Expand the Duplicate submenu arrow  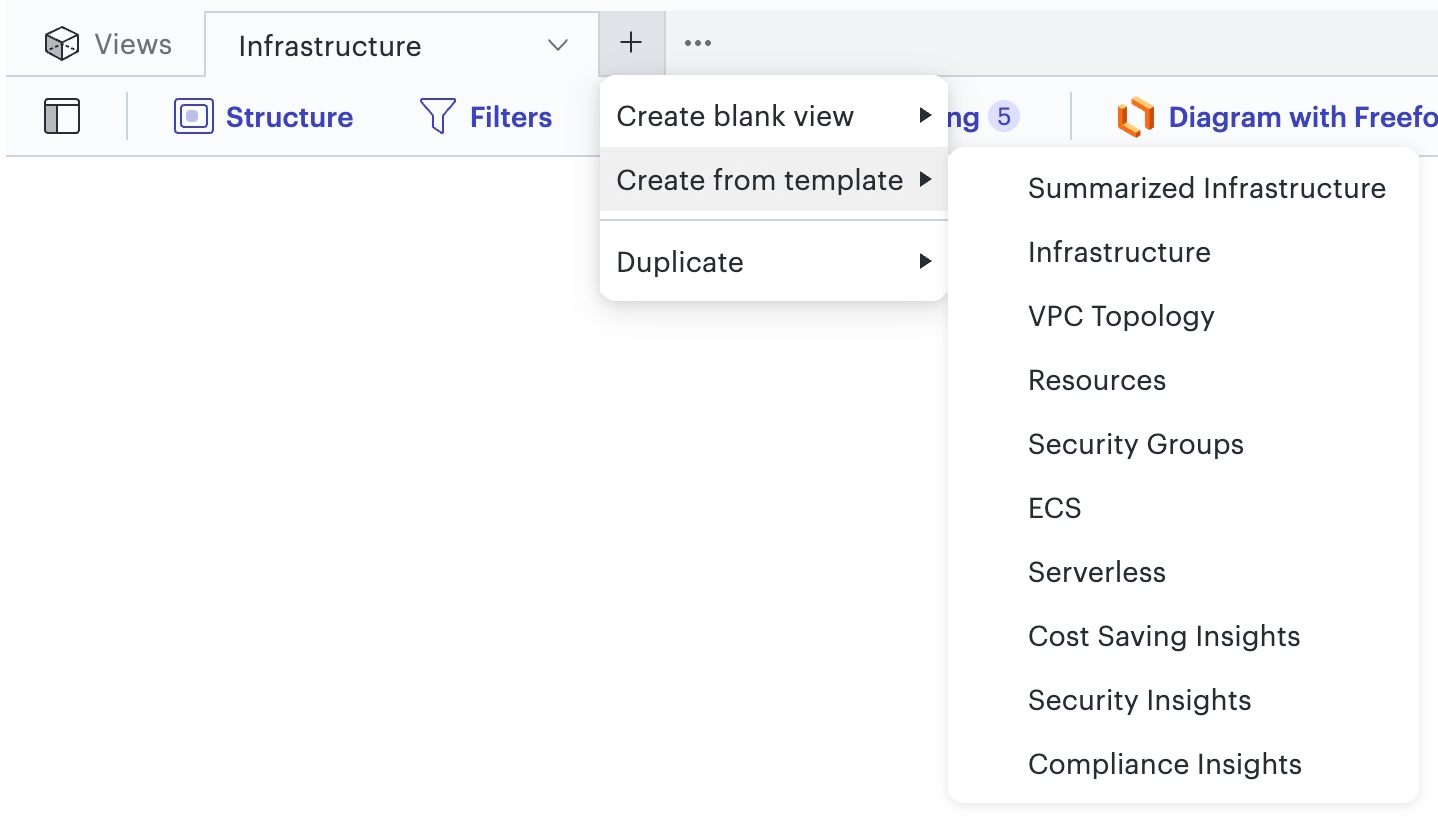(x=925, y=262)
